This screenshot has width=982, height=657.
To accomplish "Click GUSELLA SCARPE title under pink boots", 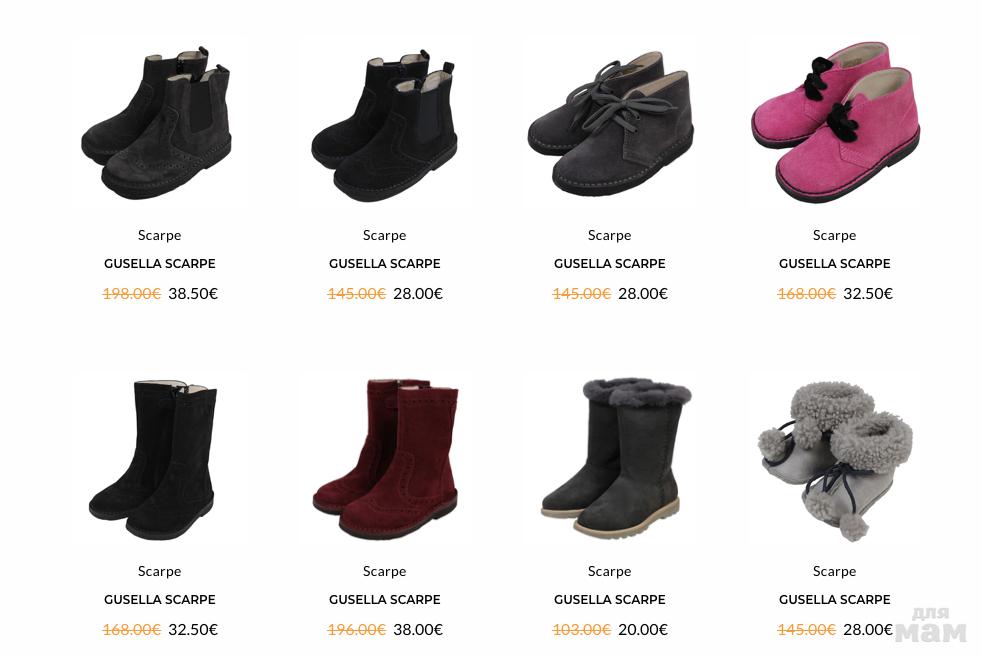I will pyautogui.click(x=834, y=264).
